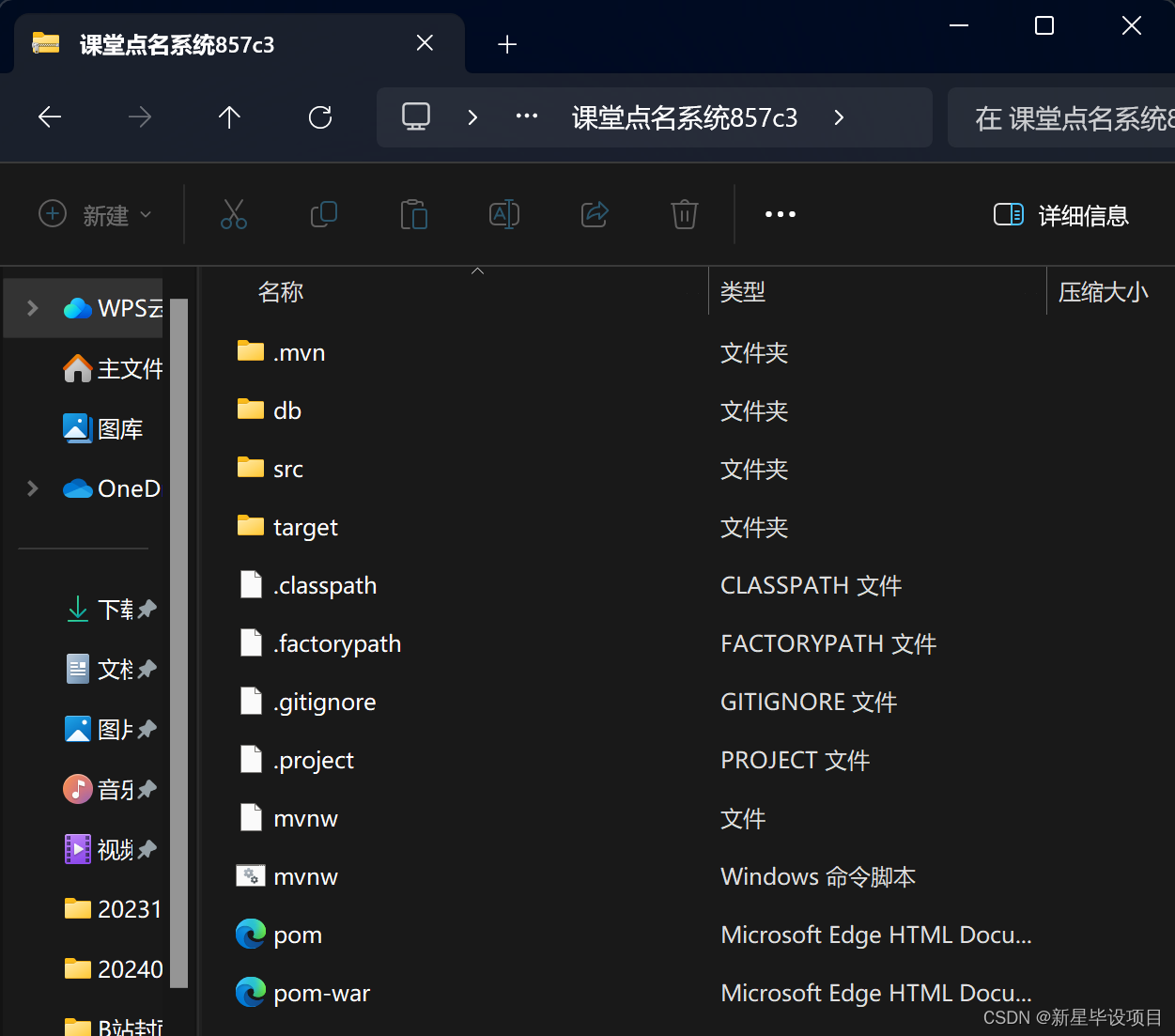Click the Paste icon in the toolbar
Viewport: 1175px width, 1036px height.
click(413, 214)
